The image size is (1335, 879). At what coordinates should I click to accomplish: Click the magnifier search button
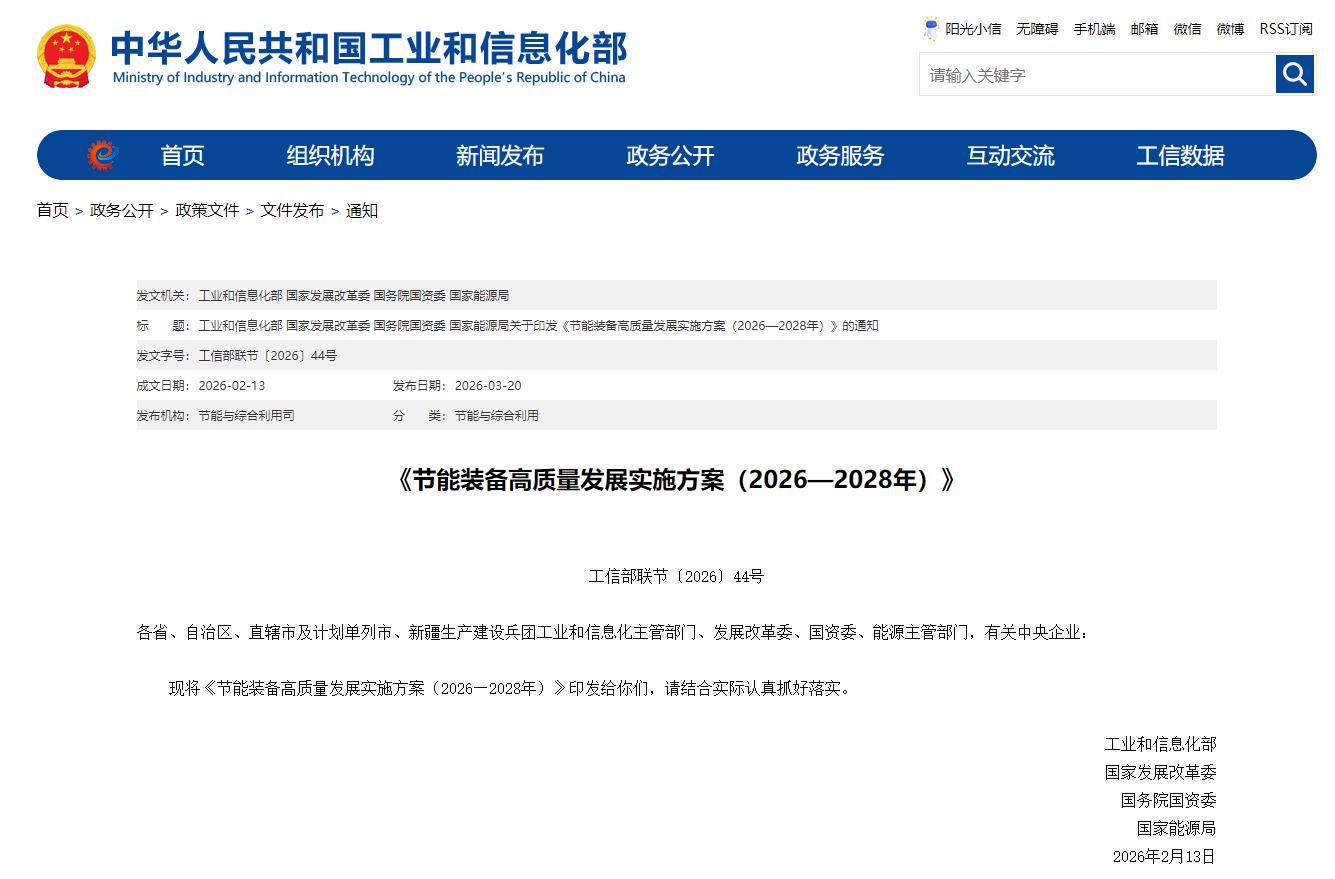click(1294, 74)
